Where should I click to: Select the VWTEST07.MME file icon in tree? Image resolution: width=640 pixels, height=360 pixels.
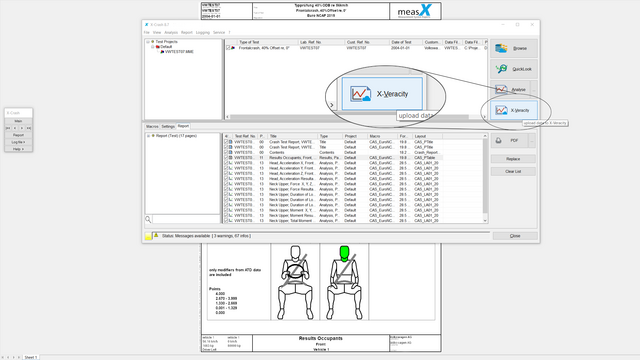coord(162,52)
